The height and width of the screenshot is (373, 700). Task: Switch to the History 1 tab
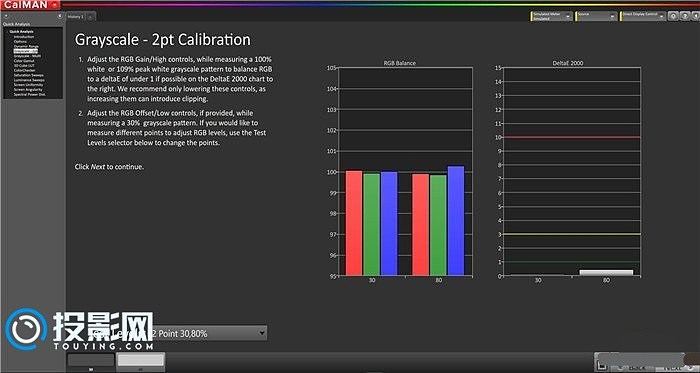[75, 17]
